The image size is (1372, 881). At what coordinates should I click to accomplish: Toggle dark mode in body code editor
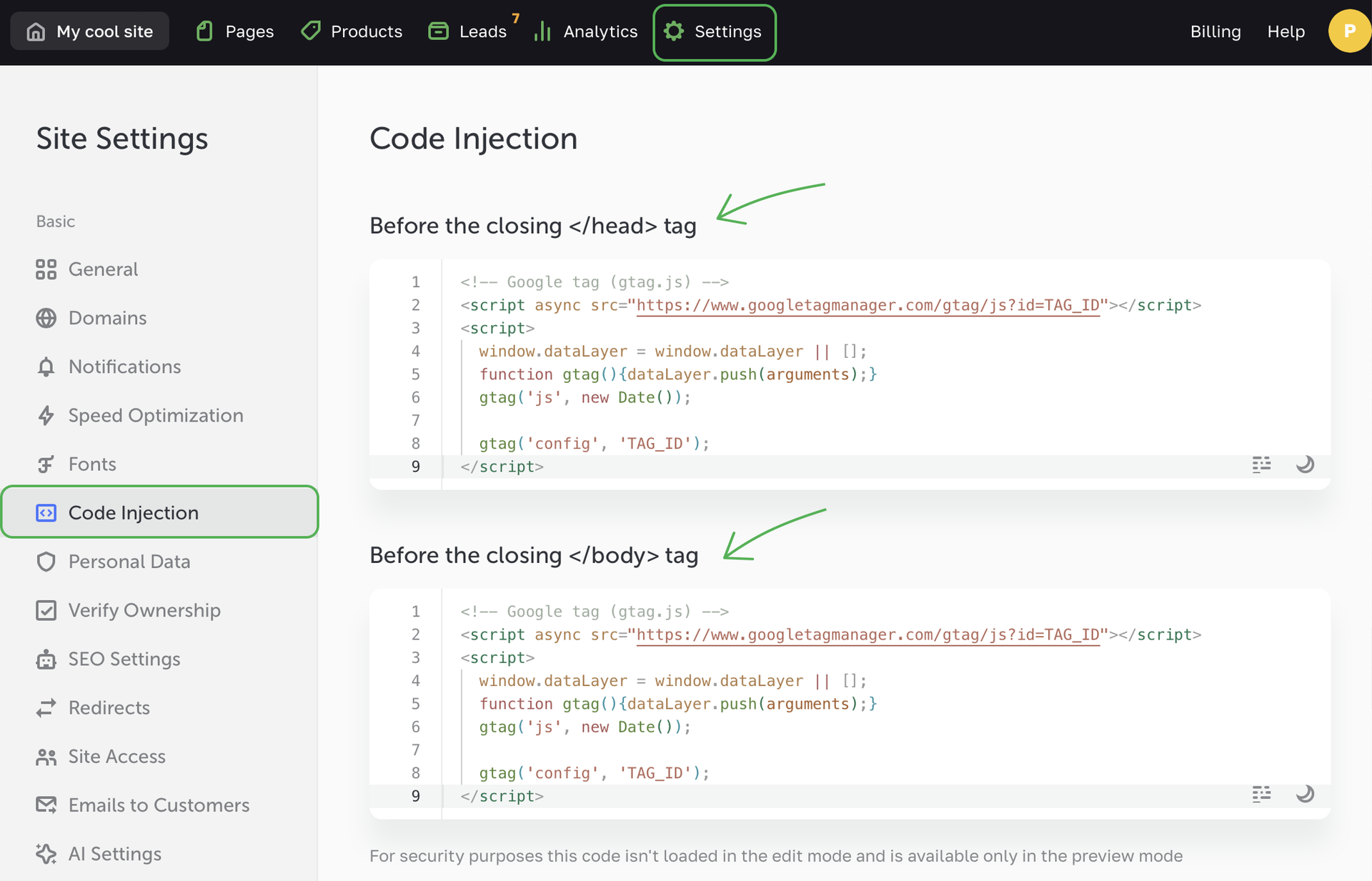tap(1305, 795)
